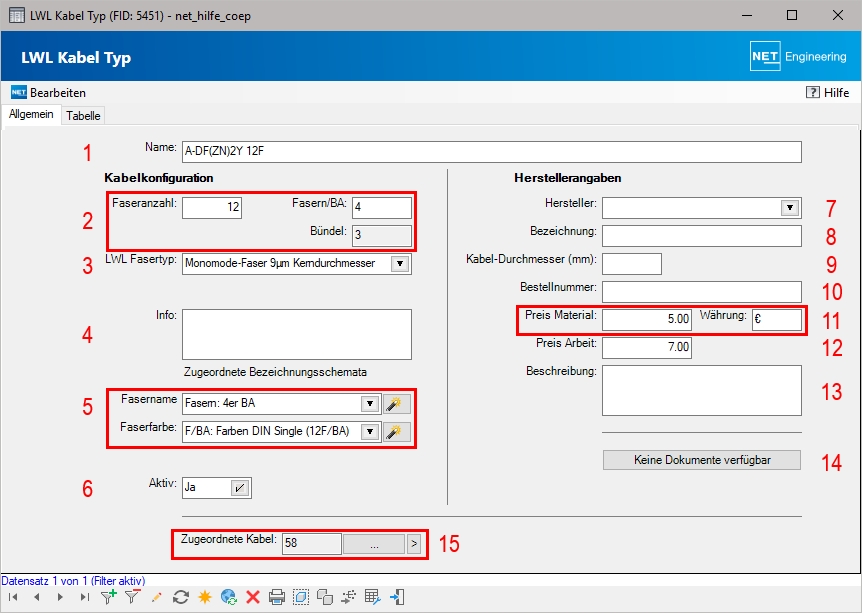Open the Fasername dropdown list

coord(370,404)
